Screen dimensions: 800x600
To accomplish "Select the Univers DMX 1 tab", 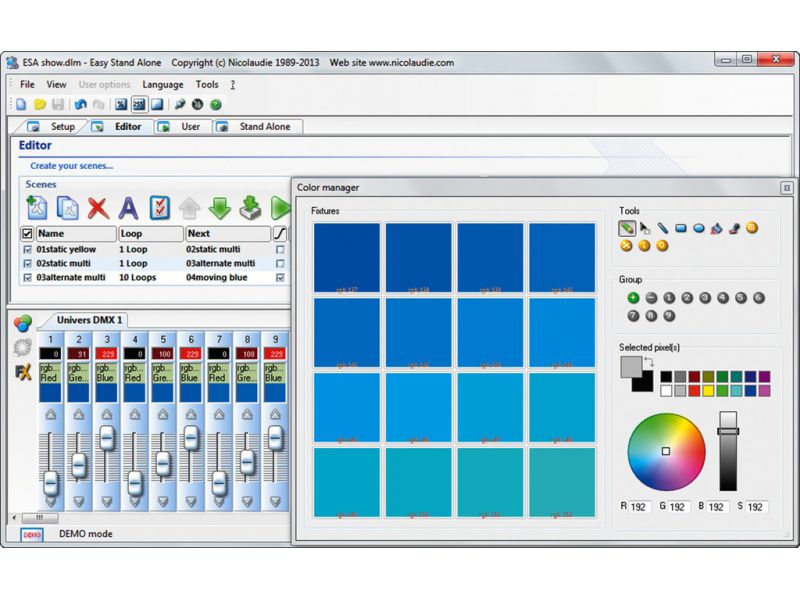I will (x=89, y=320).
